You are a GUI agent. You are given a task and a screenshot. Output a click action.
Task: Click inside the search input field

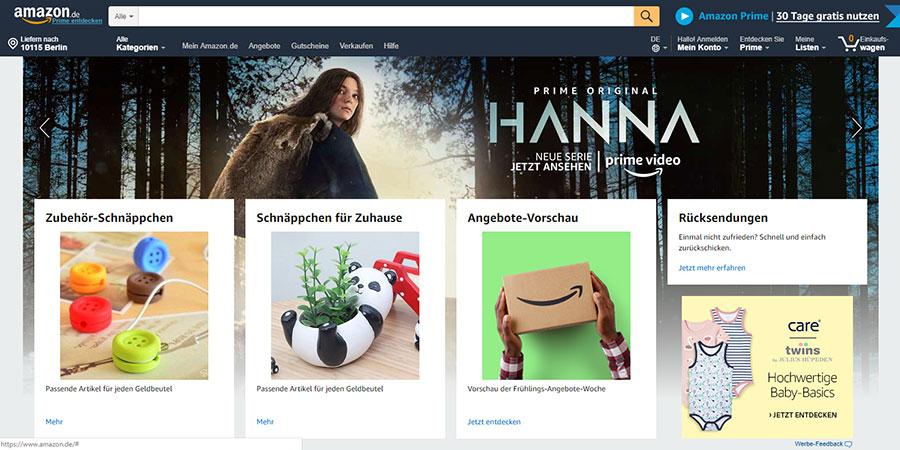386,16
